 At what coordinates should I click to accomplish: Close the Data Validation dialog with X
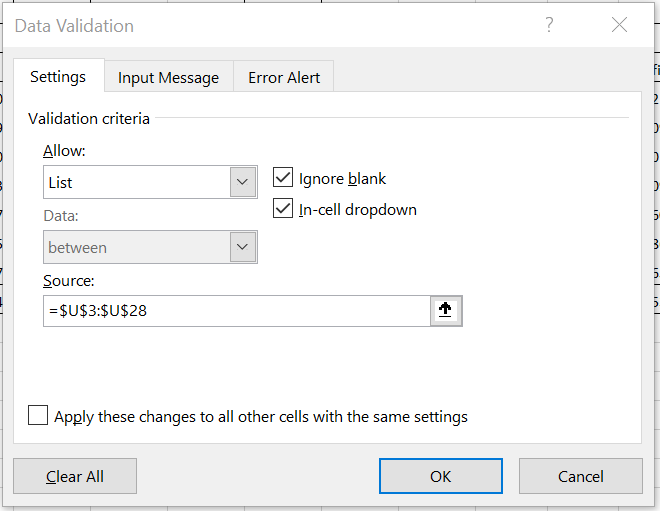click(619, 26)
